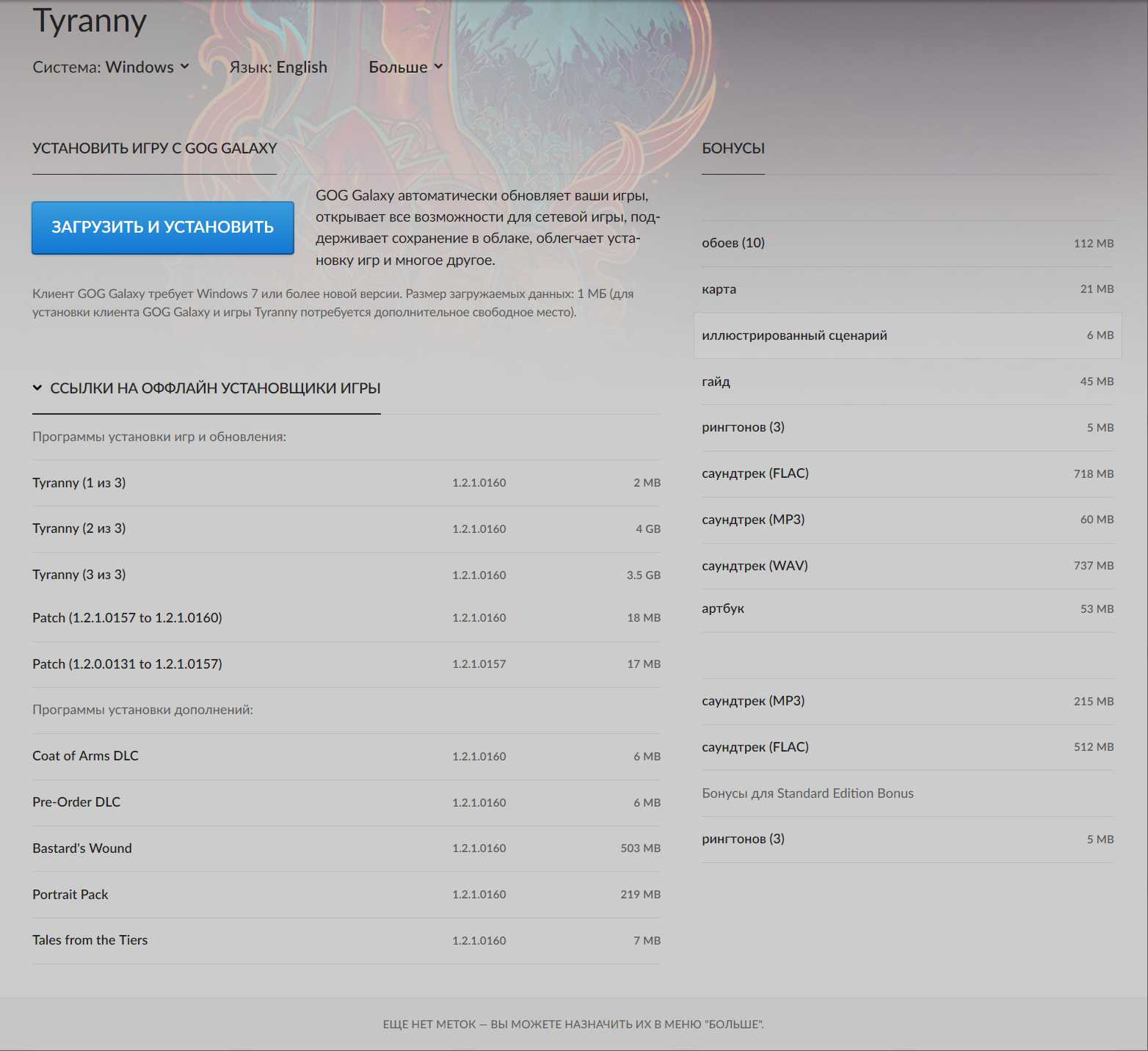Download Tyranny (1 из 3) installer
The image size is (1148, 1051).
346,483
